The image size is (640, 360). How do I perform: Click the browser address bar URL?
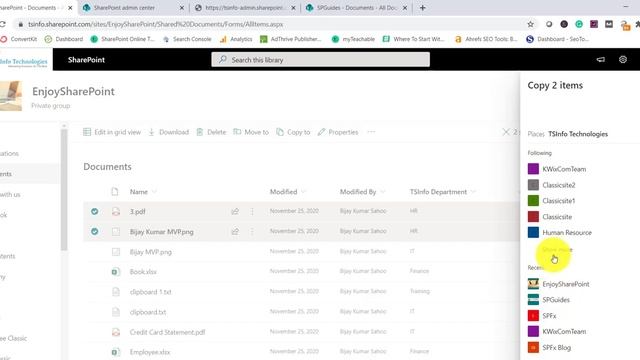tap(156, 24)
